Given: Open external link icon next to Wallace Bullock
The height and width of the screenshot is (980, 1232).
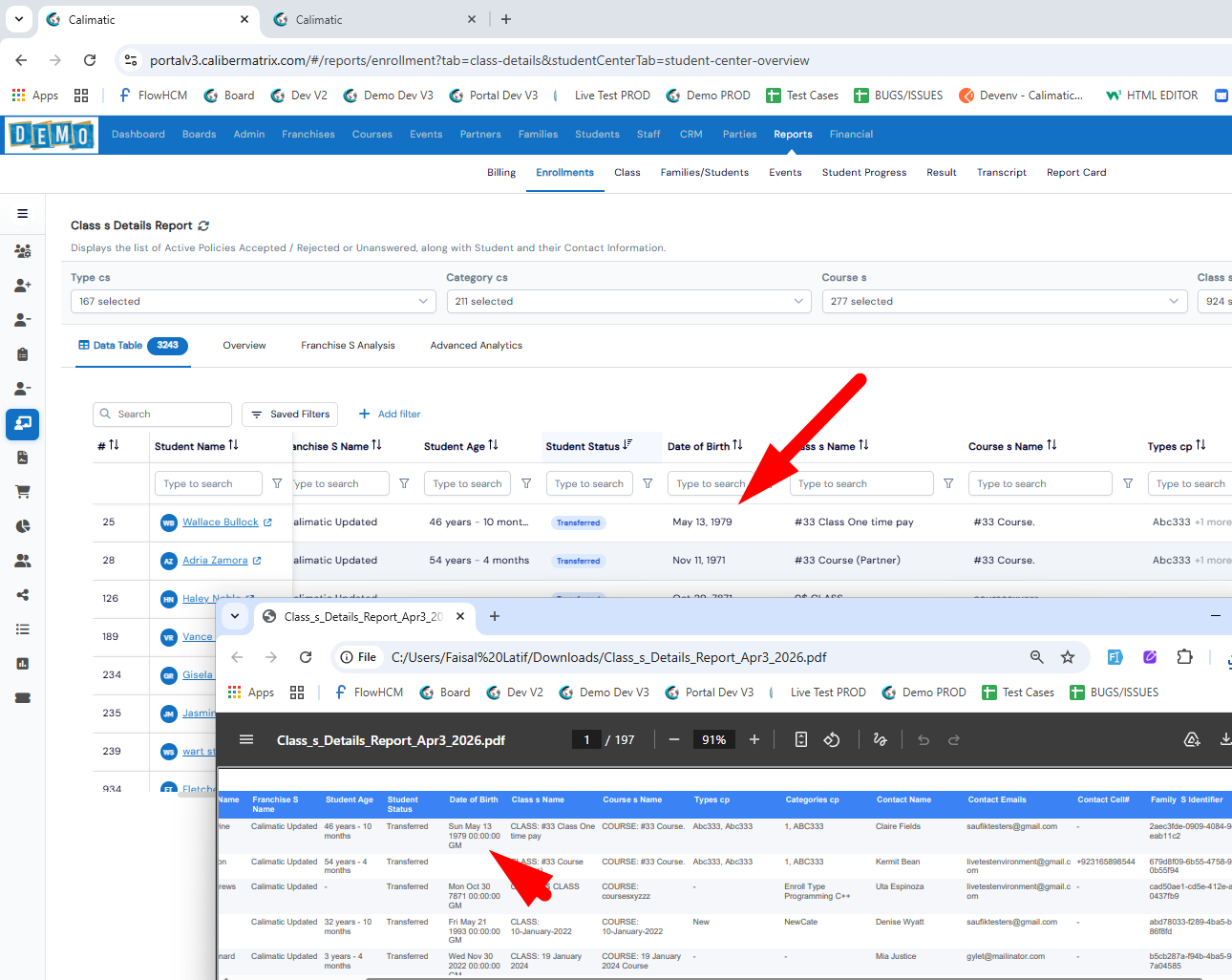Looking at the screenshot, I should pyautogui.click(x=267, y=522).
